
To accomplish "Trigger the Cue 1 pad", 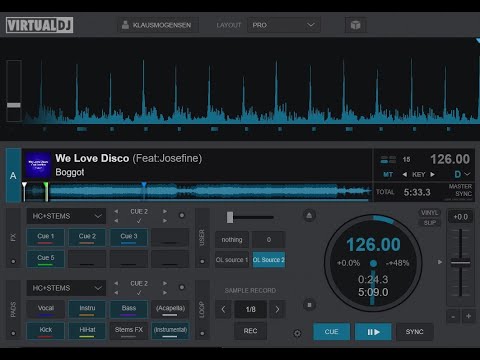I will click(x=45, y=237).
